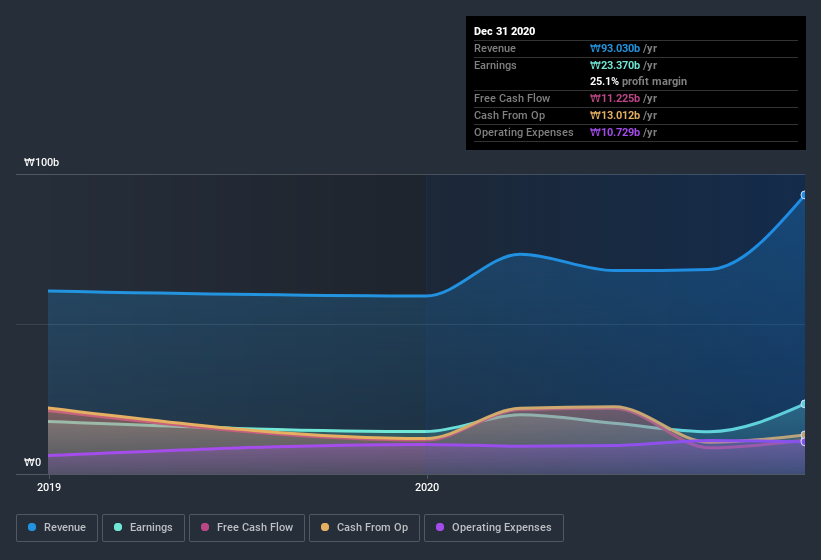
Task: Toggle the Cash From Op legend button
Action: [x=364, y=528]
